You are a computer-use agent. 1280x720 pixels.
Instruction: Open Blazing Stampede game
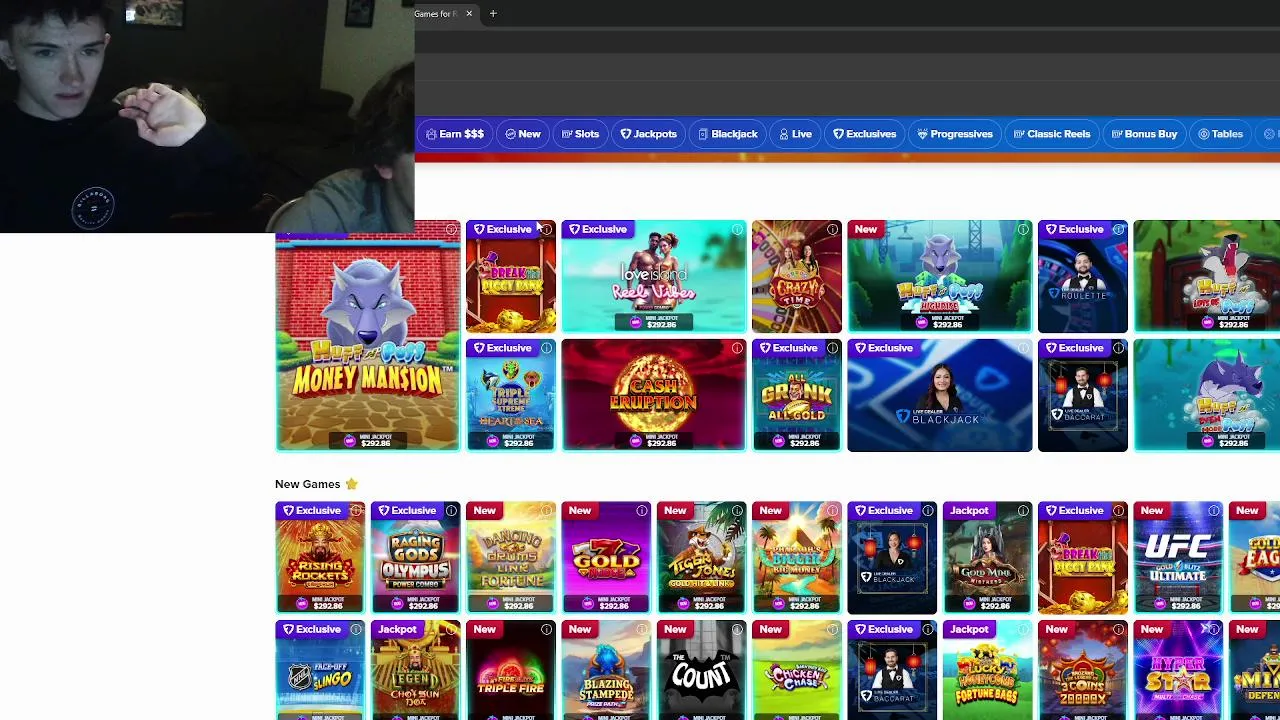606,670
